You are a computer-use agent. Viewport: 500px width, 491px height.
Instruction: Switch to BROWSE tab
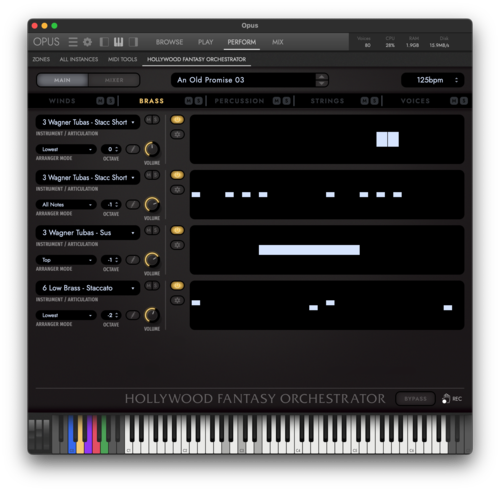(x=169, y=42)
